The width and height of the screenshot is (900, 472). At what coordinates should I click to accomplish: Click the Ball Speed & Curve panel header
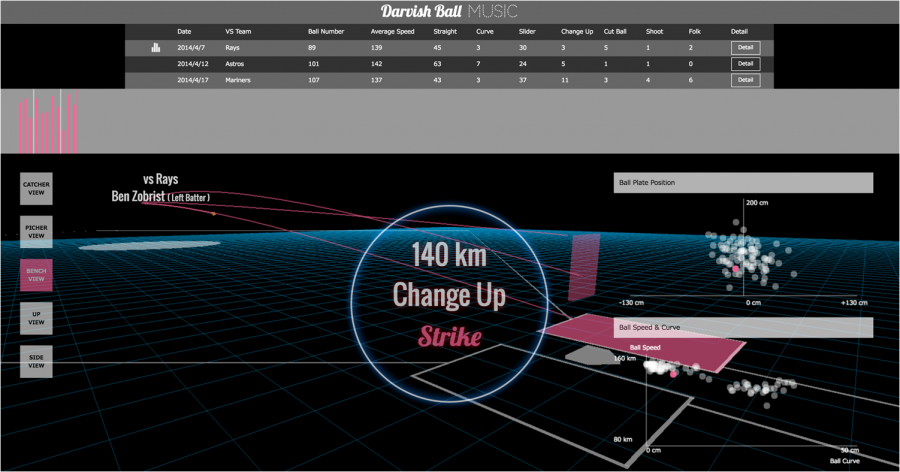(743, 327)
